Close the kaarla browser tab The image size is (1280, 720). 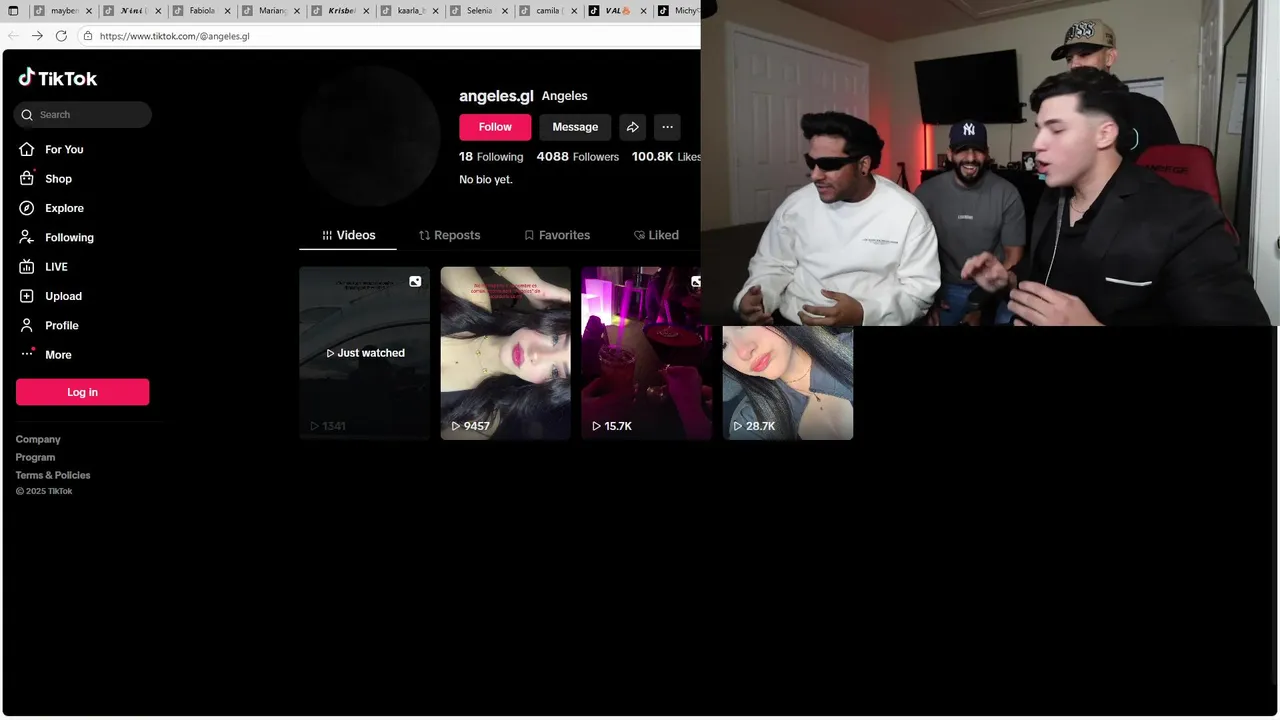(x=435, y=11)
